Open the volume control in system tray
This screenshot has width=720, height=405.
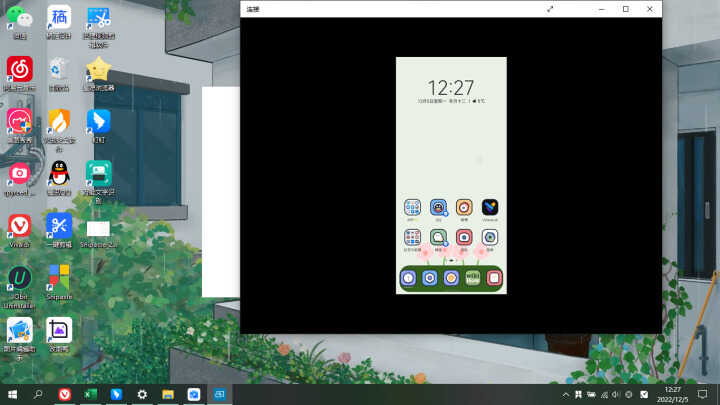[x=616, y=395]
